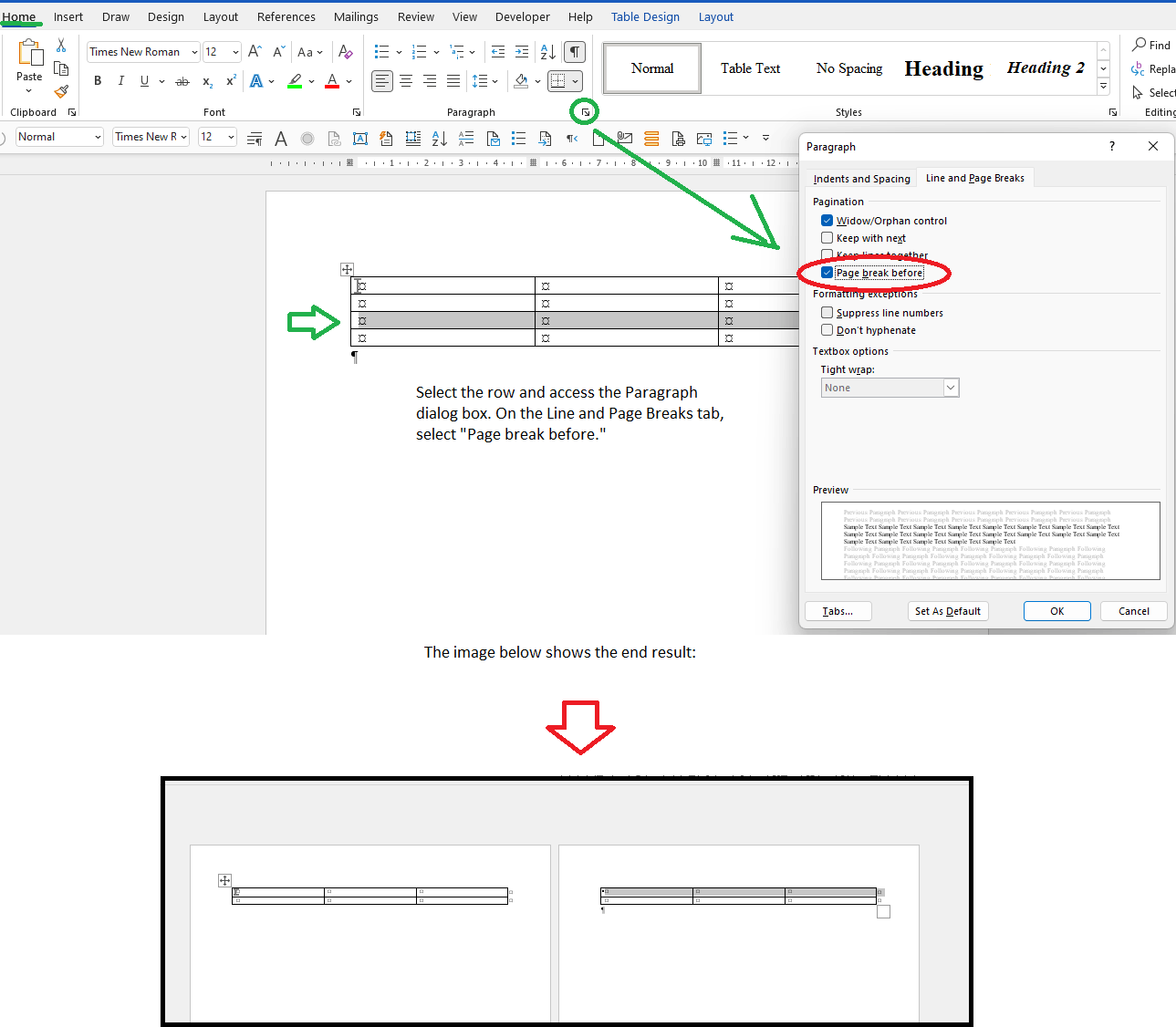Screen dimensions: 1176x1027
Task: Open the Styles pane launcher
Action: [x=1113, y=112]
